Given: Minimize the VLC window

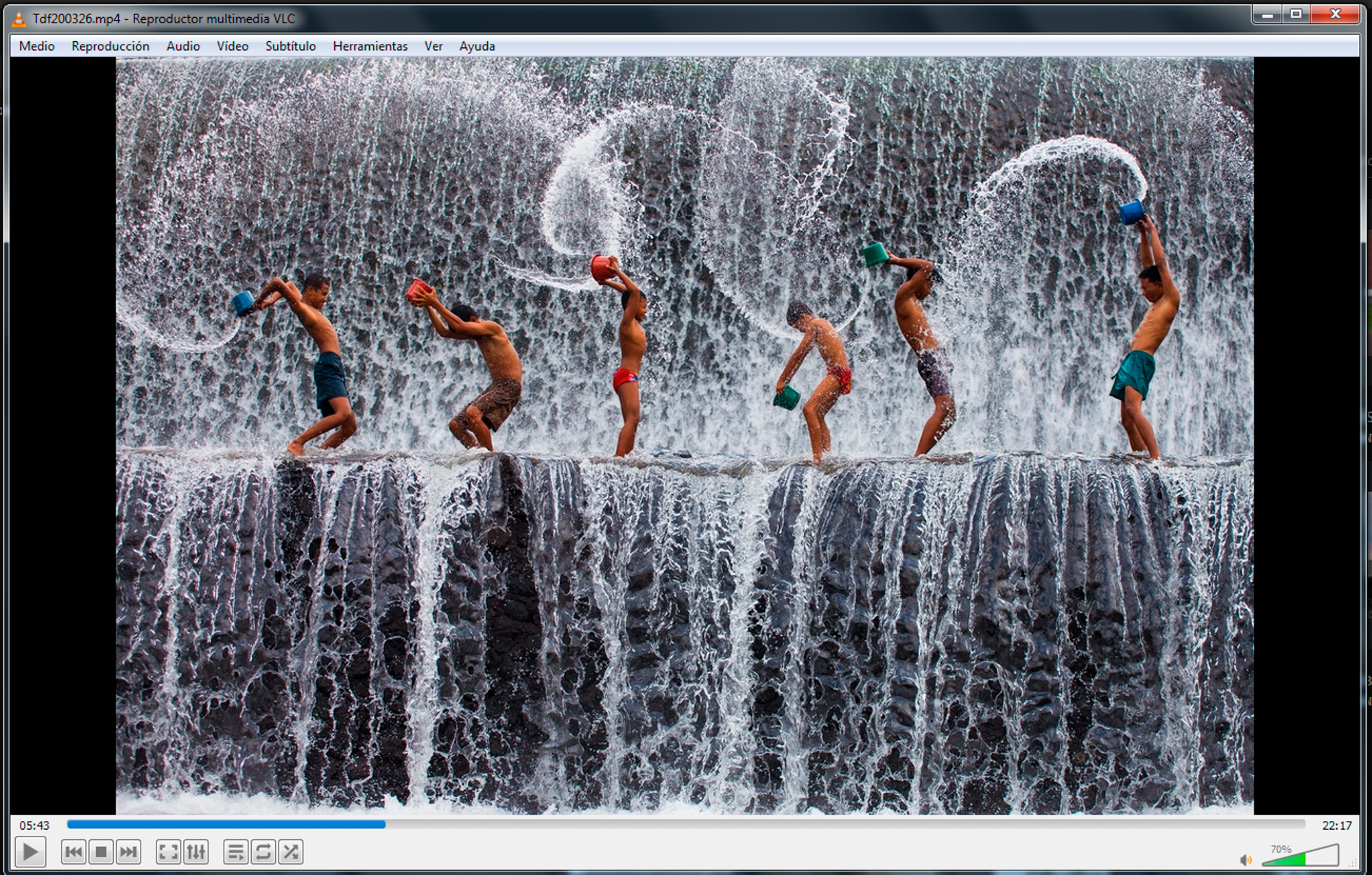Looking at the screenshot, I should click(x=1267, y=14).
